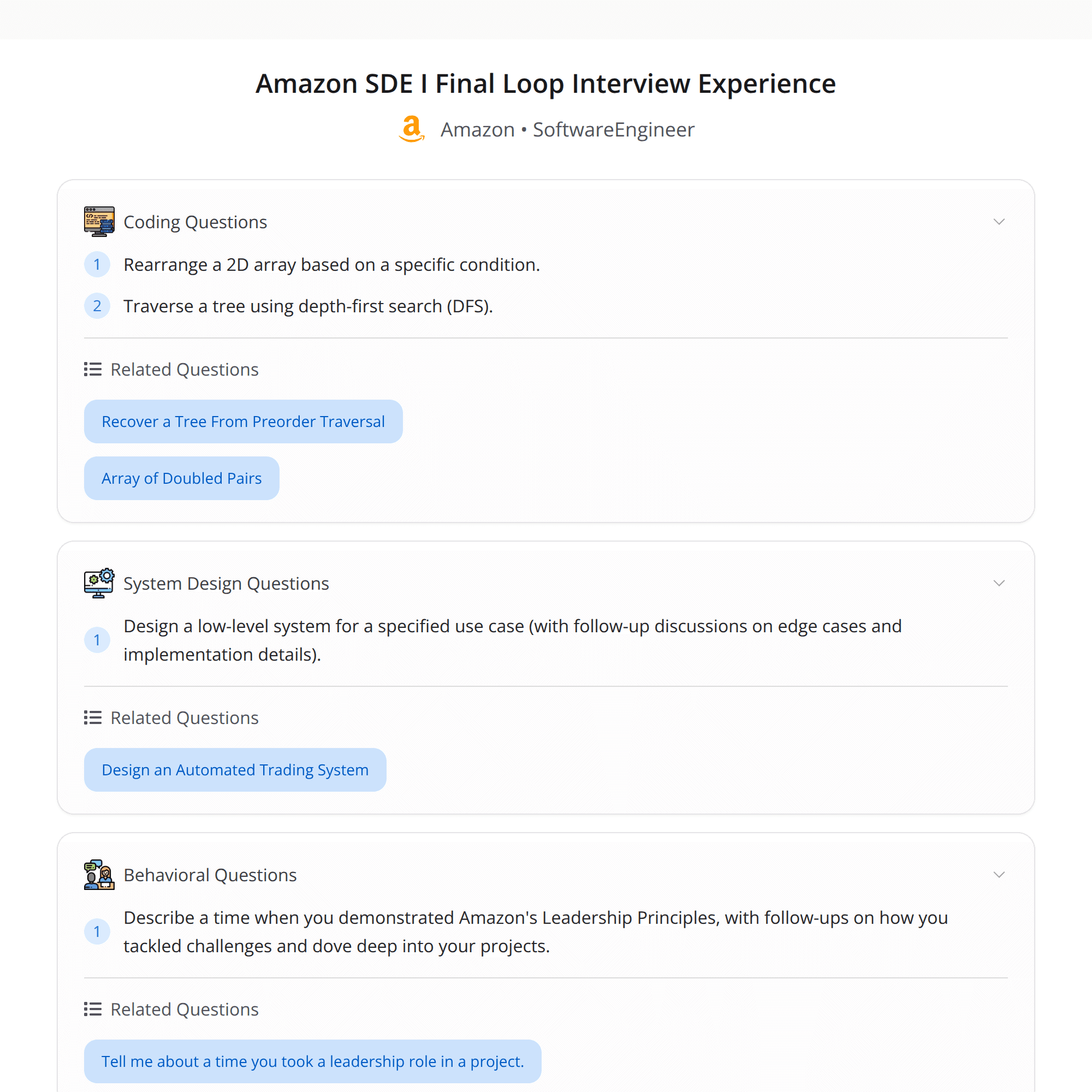Open Array of Doubled Pairs
The height and width of the screenshot is (1092, 1092).
pos(181,478)
